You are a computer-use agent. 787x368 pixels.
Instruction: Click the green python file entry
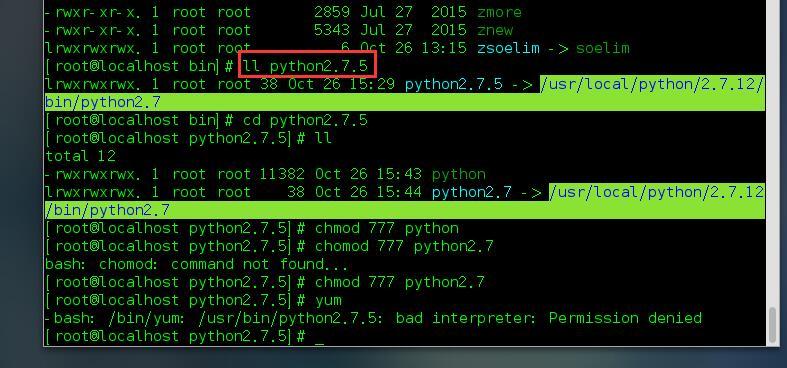tap(458, 174)
